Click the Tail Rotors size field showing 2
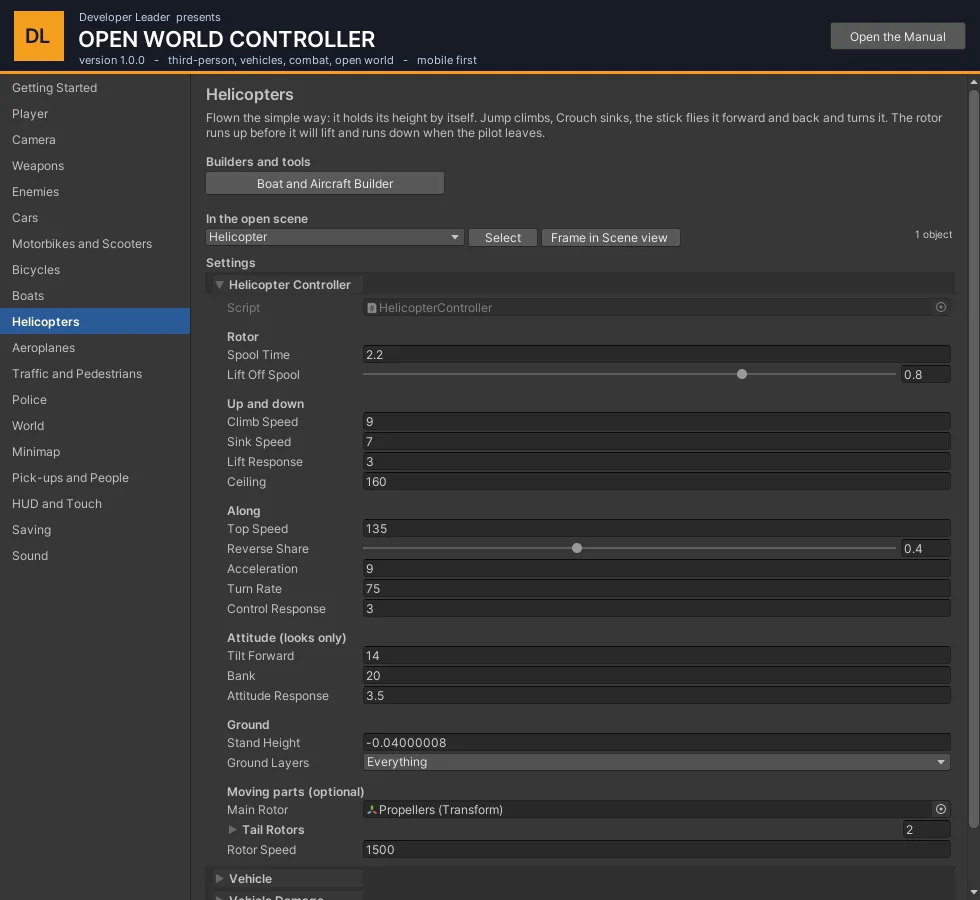The width and height of the screenshot is (980, 900). [x=926, y=829]
